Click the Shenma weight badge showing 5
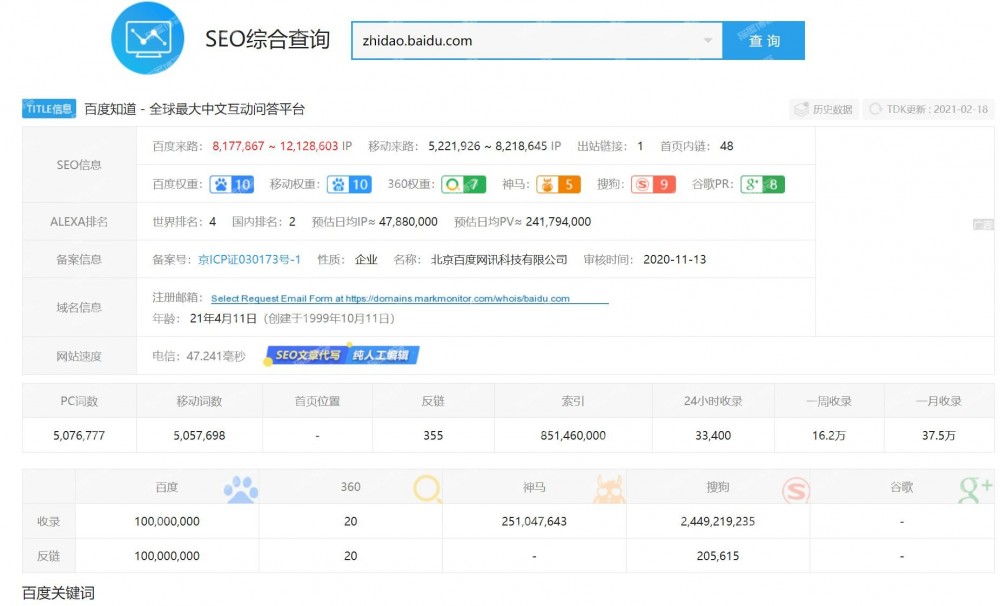This screenshot has width=1000, height=606. tap(557, 185)
